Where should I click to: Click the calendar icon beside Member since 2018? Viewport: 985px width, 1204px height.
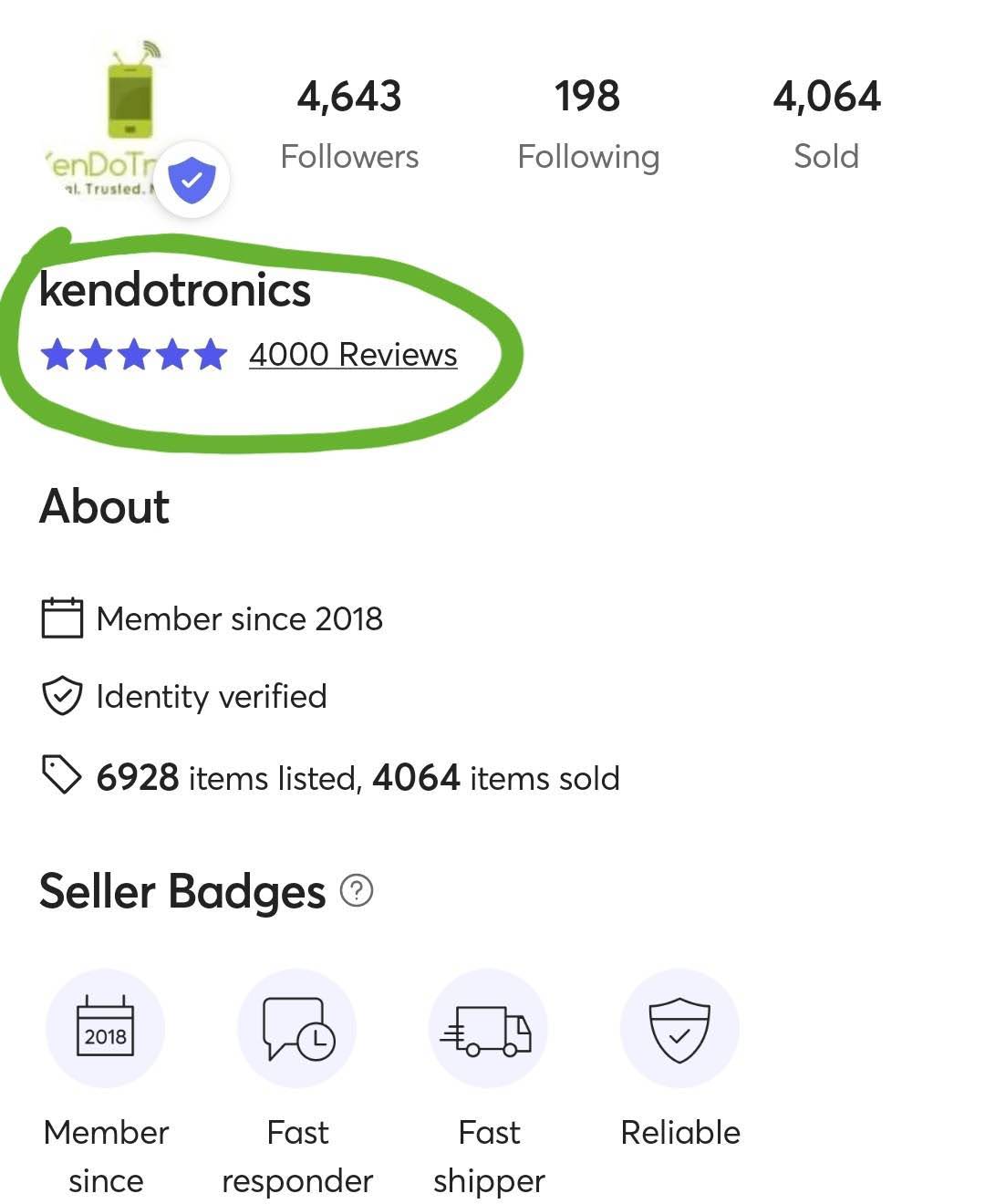[62, 618]
